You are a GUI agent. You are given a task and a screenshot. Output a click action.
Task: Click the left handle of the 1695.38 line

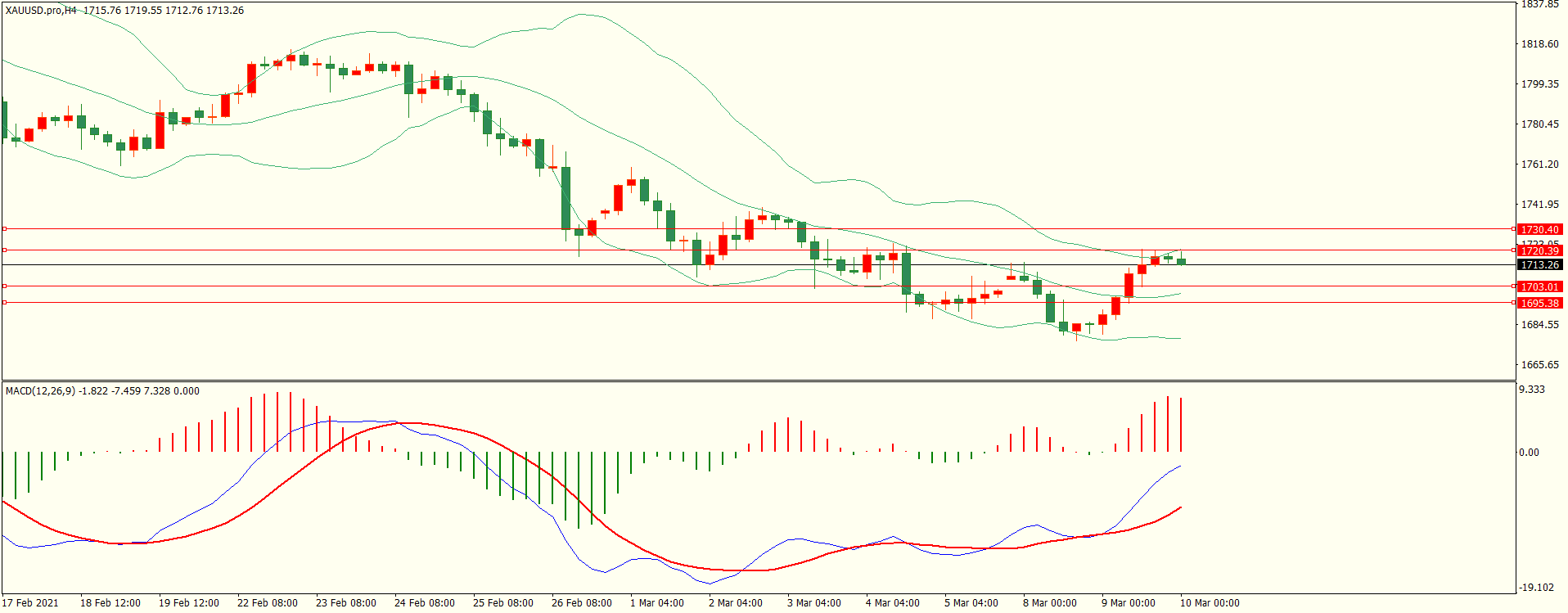4,303
